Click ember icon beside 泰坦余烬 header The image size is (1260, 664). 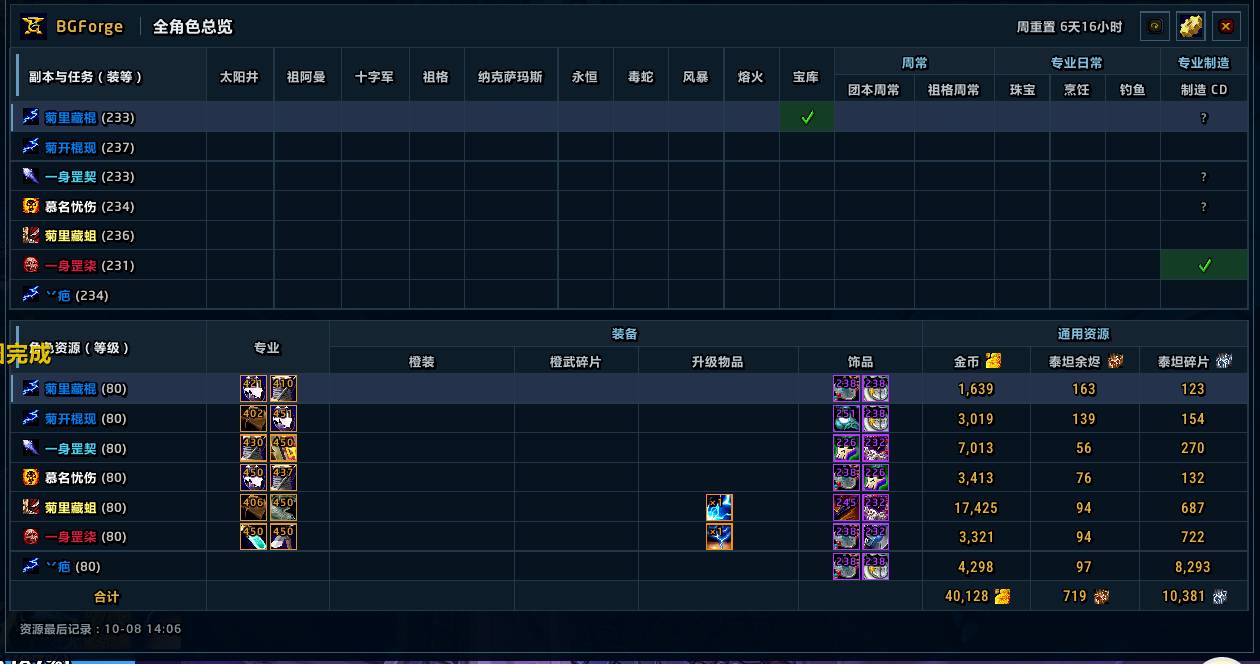pyautogui.click(x=1116, y=361)
